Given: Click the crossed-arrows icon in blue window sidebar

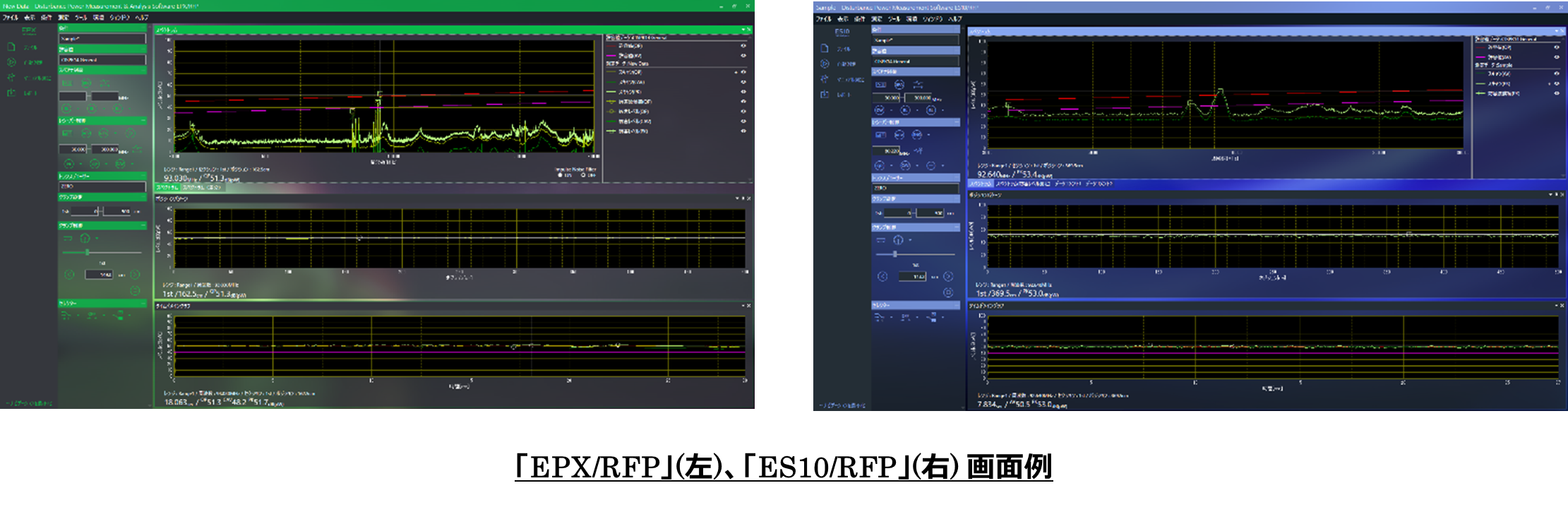Looking at the screenshot, I should (824, 79).
